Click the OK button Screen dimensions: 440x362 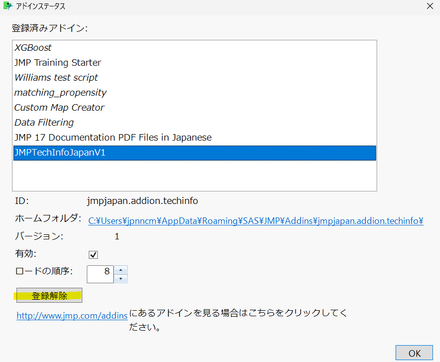[x=414, y=353]
